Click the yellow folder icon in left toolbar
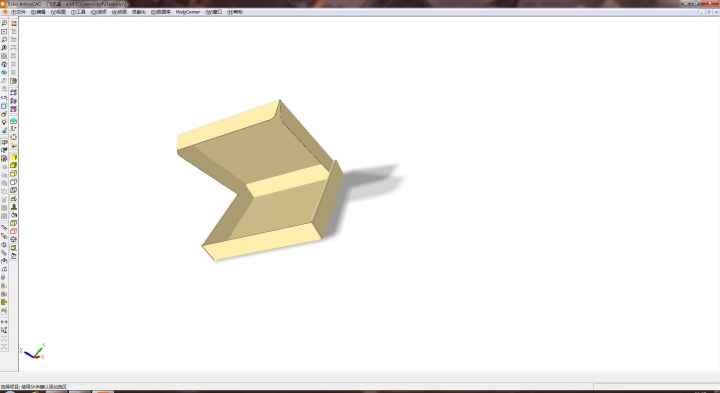 (4, 302)
